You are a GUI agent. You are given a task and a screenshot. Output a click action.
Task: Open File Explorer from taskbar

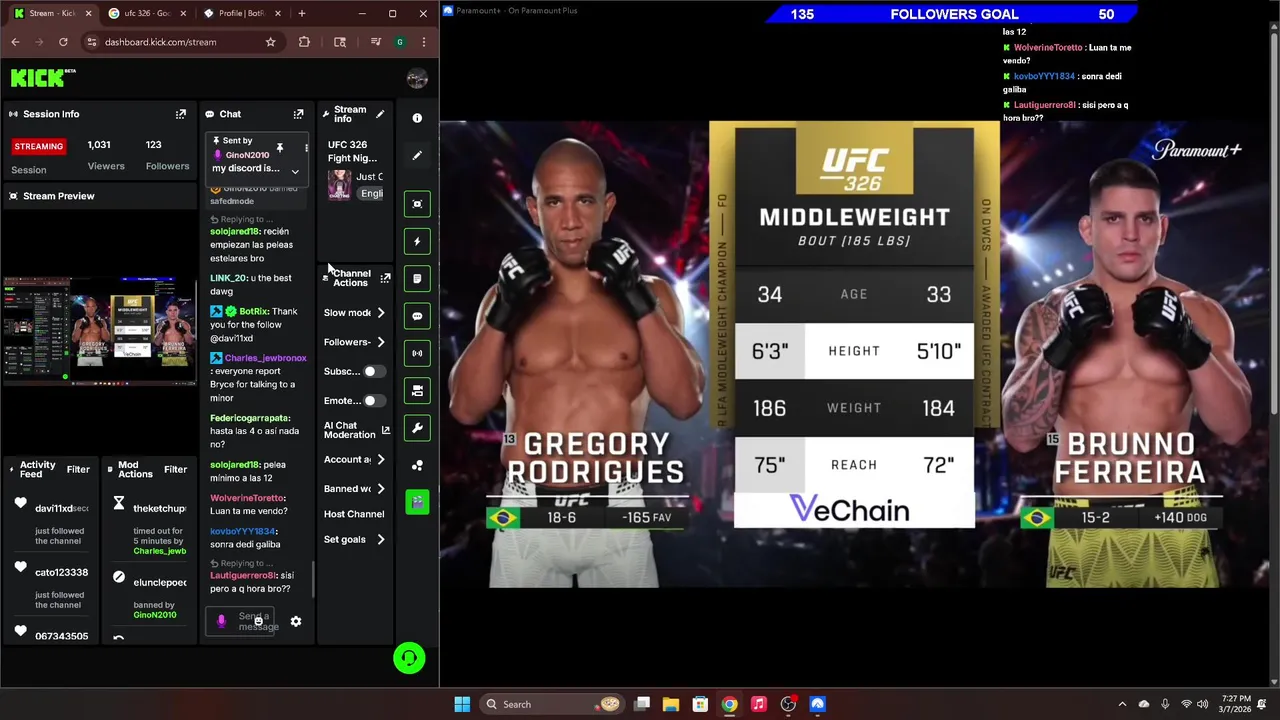[671, 704]
